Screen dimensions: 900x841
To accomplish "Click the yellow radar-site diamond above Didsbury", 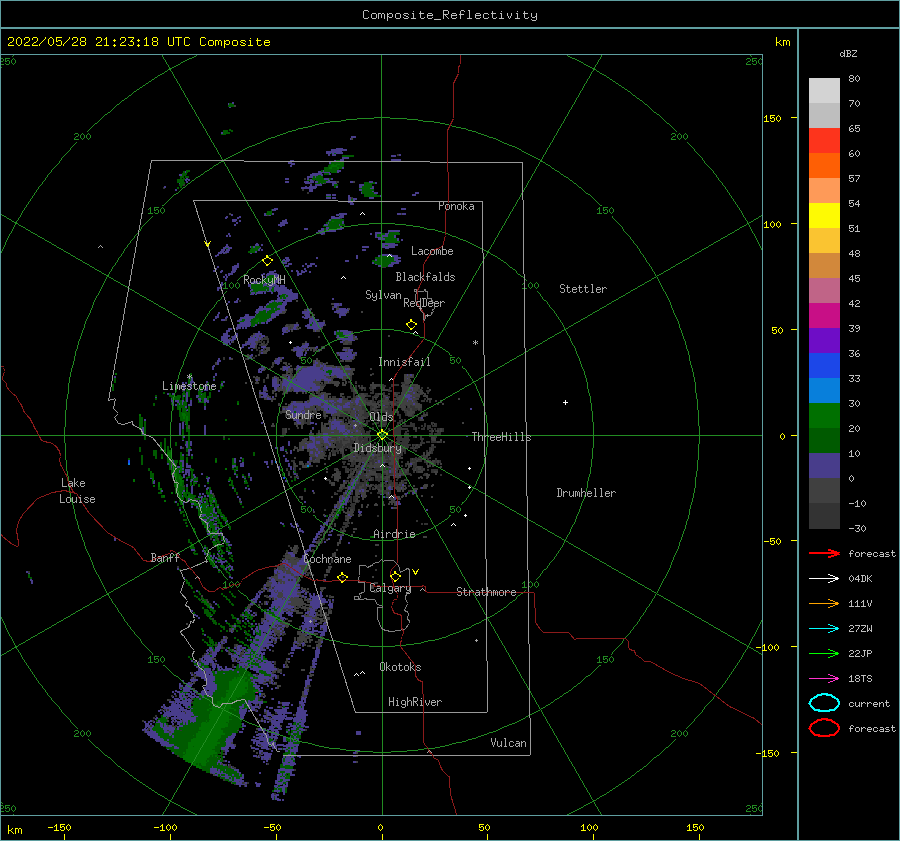I will pyautogui.click(x=382, y=435).
